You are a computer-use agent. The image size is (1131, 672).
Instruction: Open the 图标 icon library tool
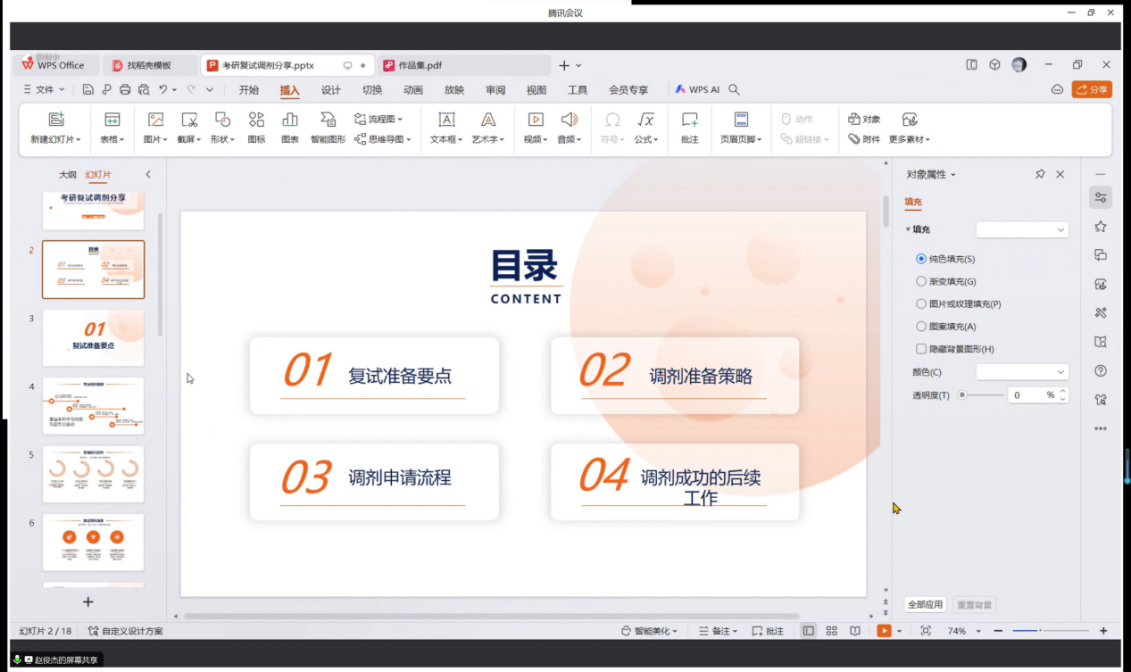[256, 127]
